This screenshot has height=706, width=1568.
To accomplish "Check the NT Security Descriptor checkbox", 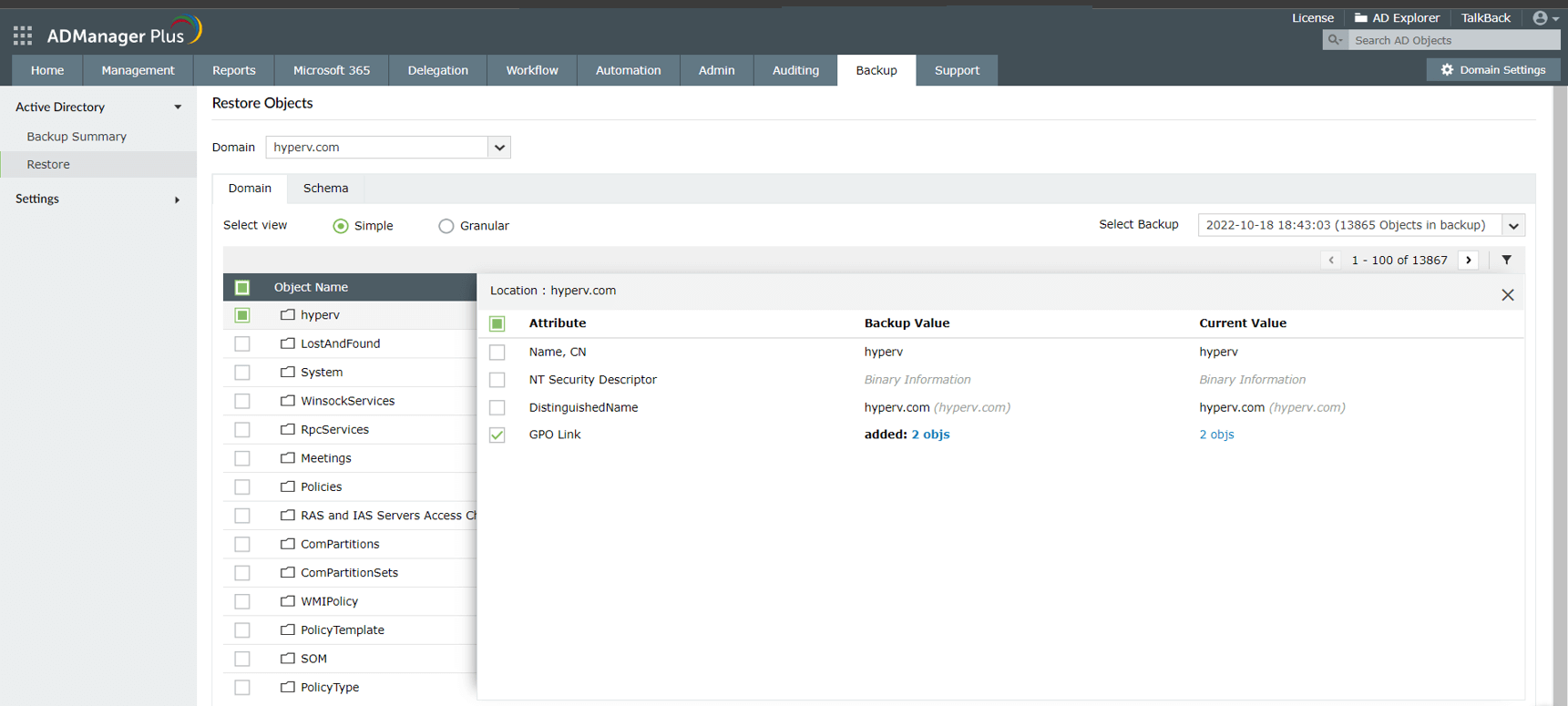I will [x=497, y=380].
